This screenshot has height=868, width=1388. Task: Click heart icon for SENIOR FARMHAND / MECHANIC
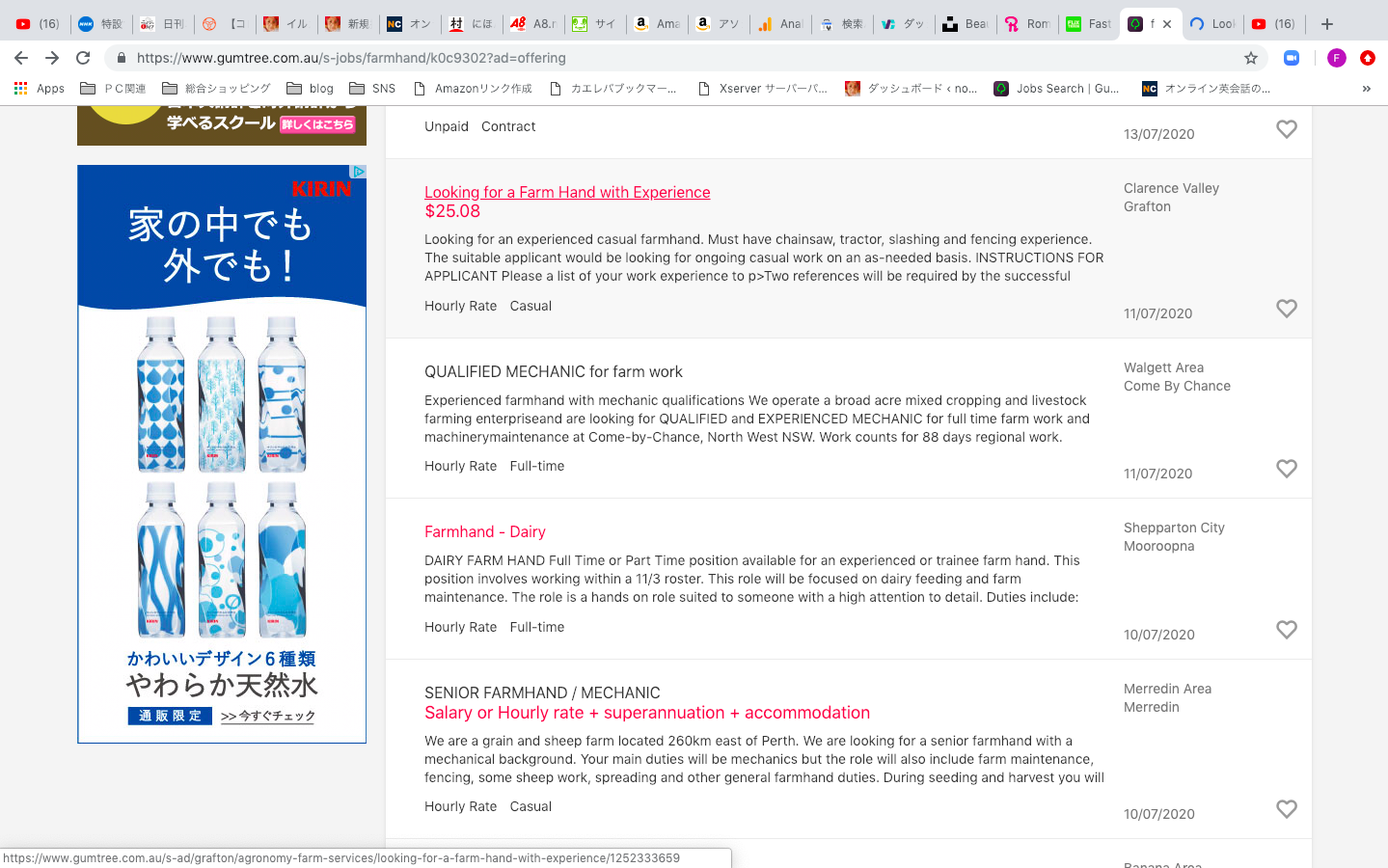[1286, 809]
